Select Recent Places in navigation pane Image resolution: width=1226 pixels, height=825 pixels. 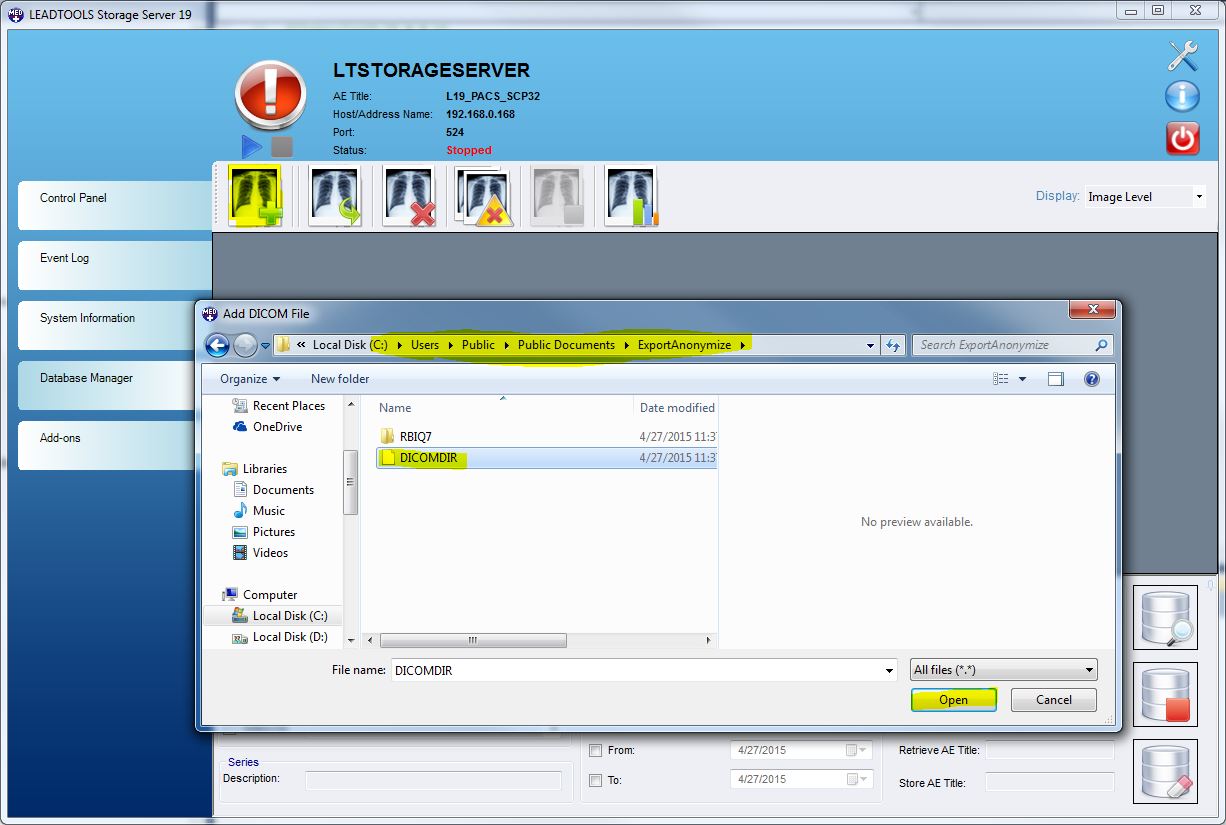(289, 406)
